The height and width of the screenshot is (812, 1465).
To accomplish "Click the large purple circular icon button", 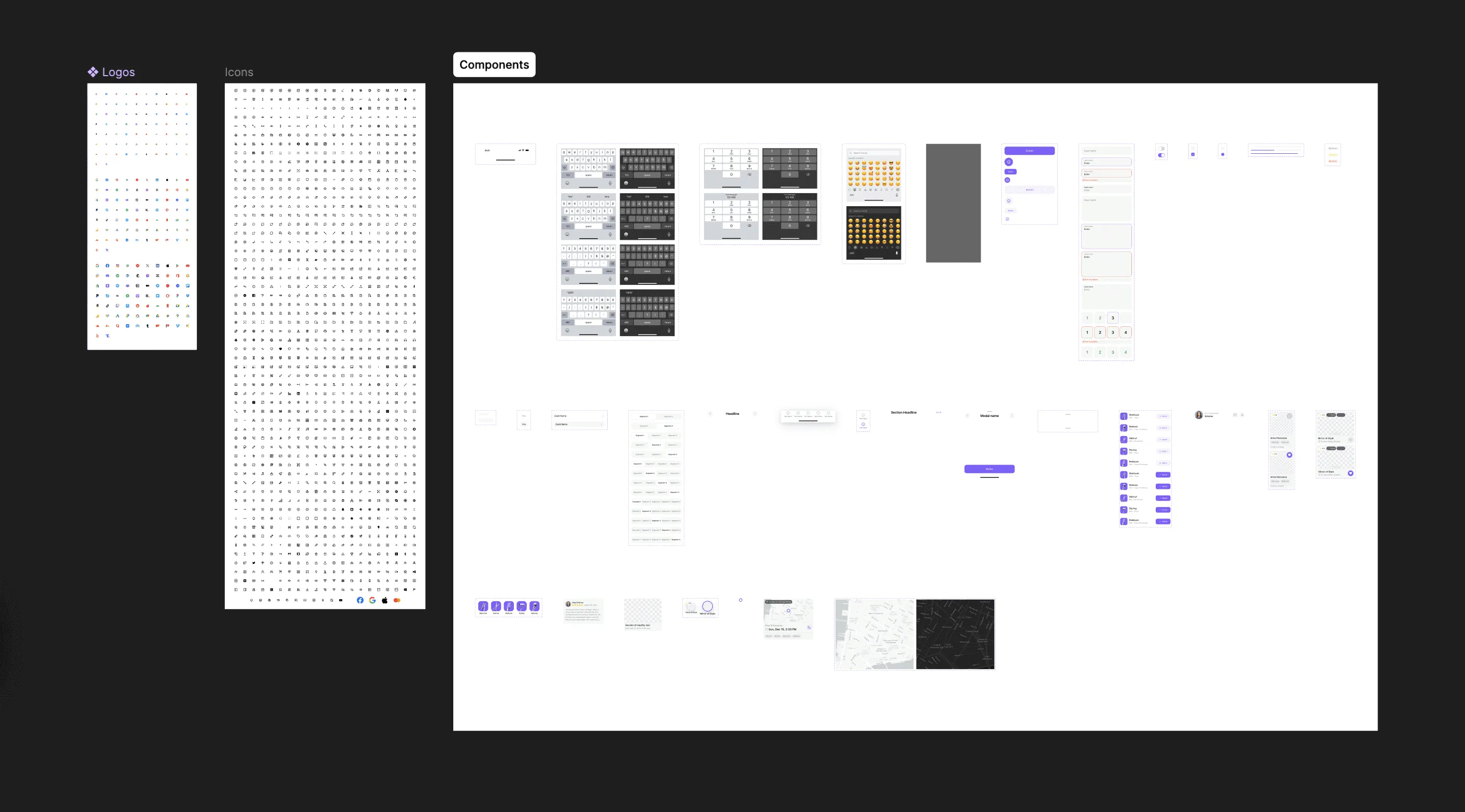I will [1009, 162].
